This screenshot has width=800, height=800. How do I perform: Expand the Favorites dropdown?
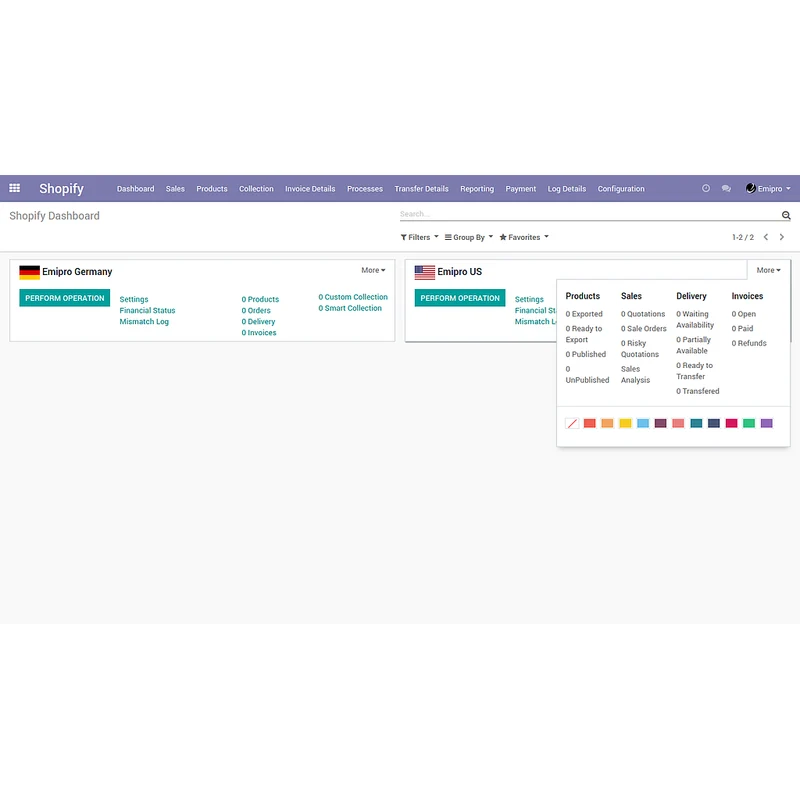524,237
